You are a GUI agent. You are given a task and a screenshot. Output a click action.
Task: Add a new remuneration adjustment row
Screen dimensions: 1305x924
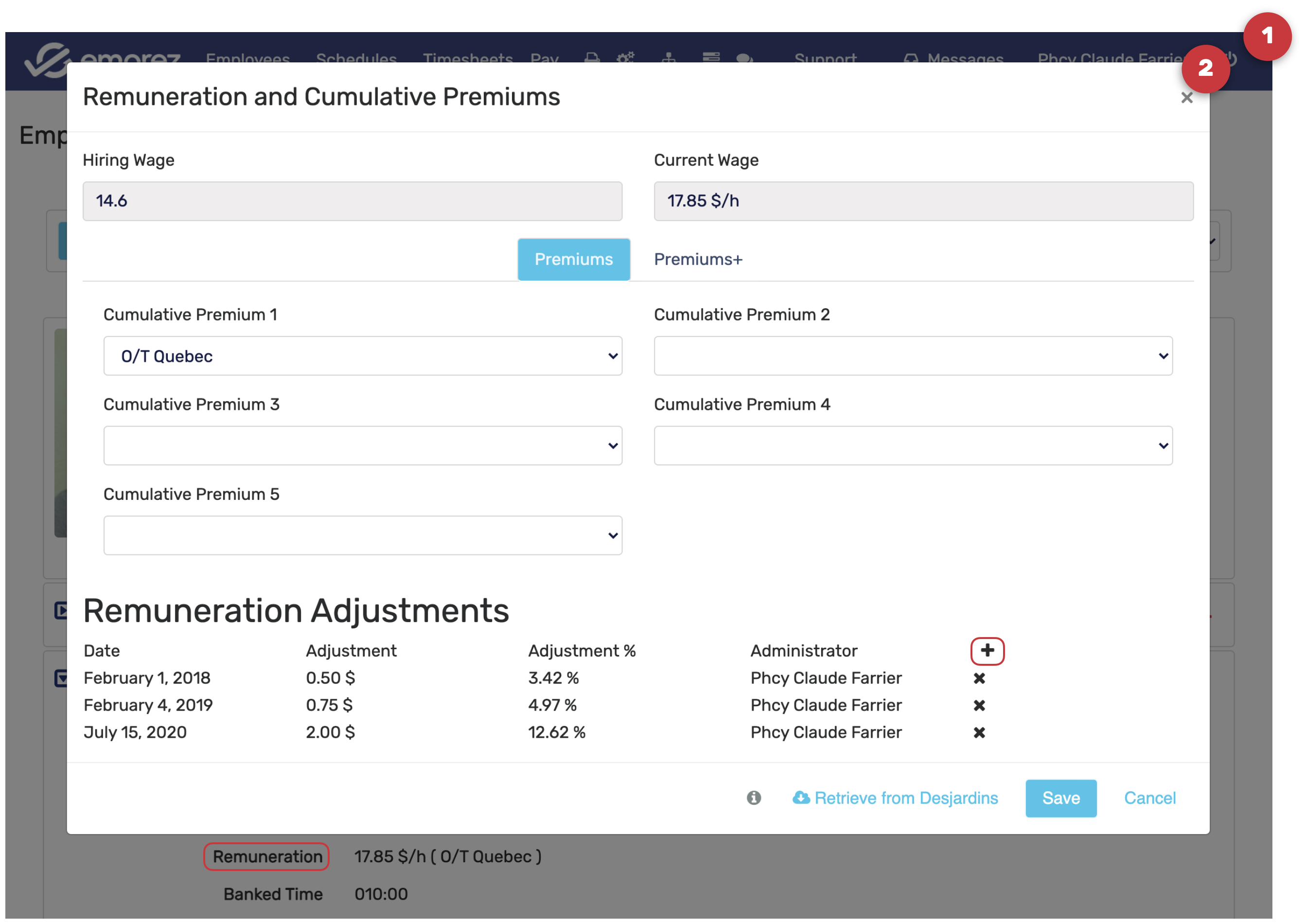coord(987,650)
